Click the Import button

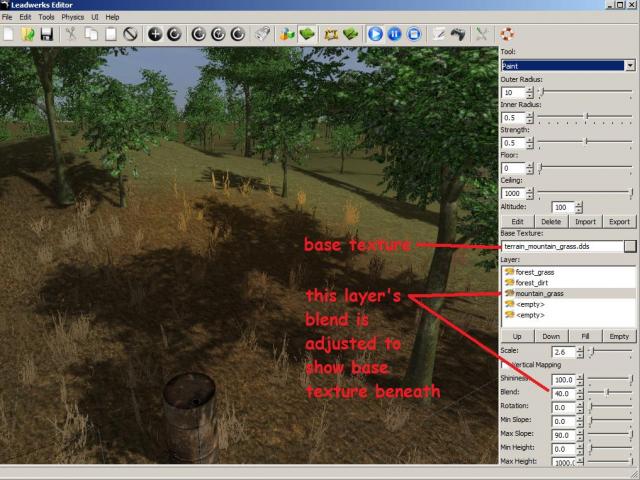(x=585, y=221)
